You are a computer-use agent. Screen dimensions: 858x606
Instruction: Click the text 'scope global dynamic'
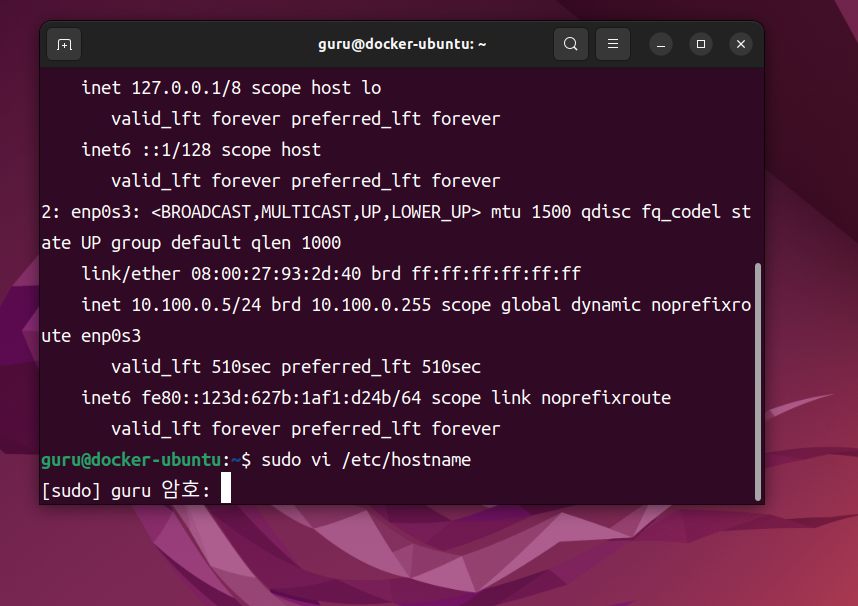[x=541, y=304]
